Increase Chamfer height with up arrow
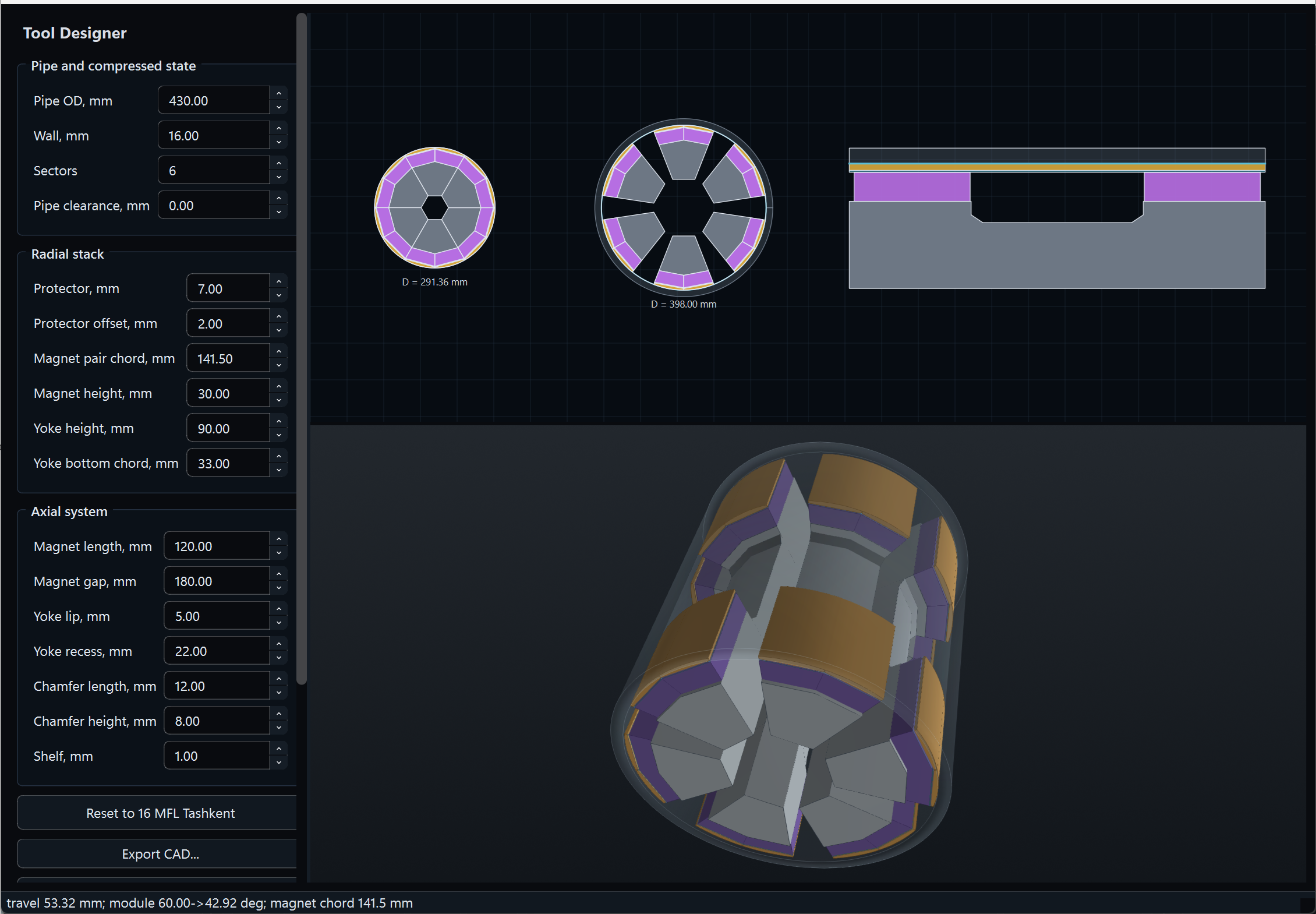This screenshot has width=1316, height=914. tap(279, 714)
